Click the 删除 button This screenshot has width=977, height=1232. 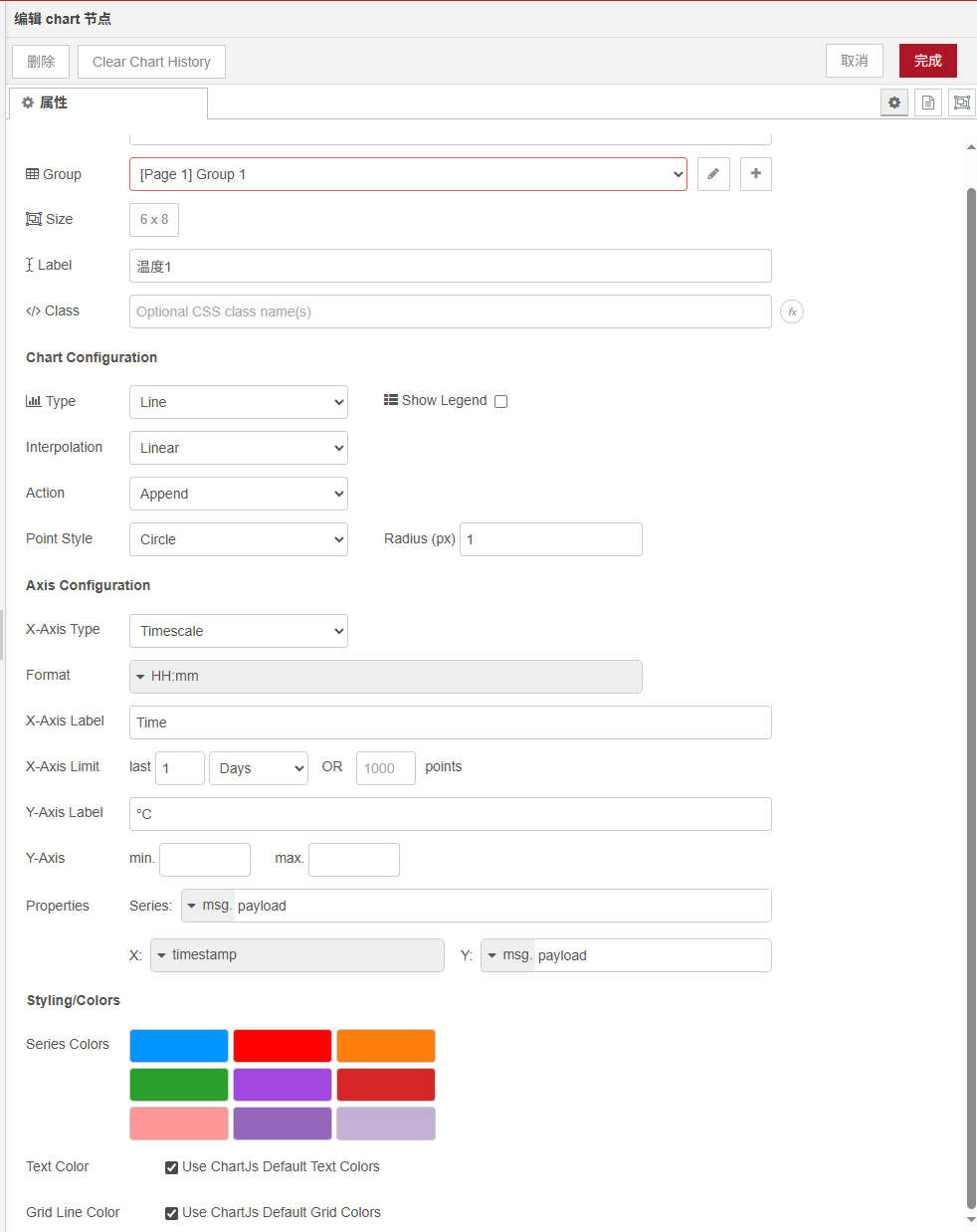pos(41,62)
